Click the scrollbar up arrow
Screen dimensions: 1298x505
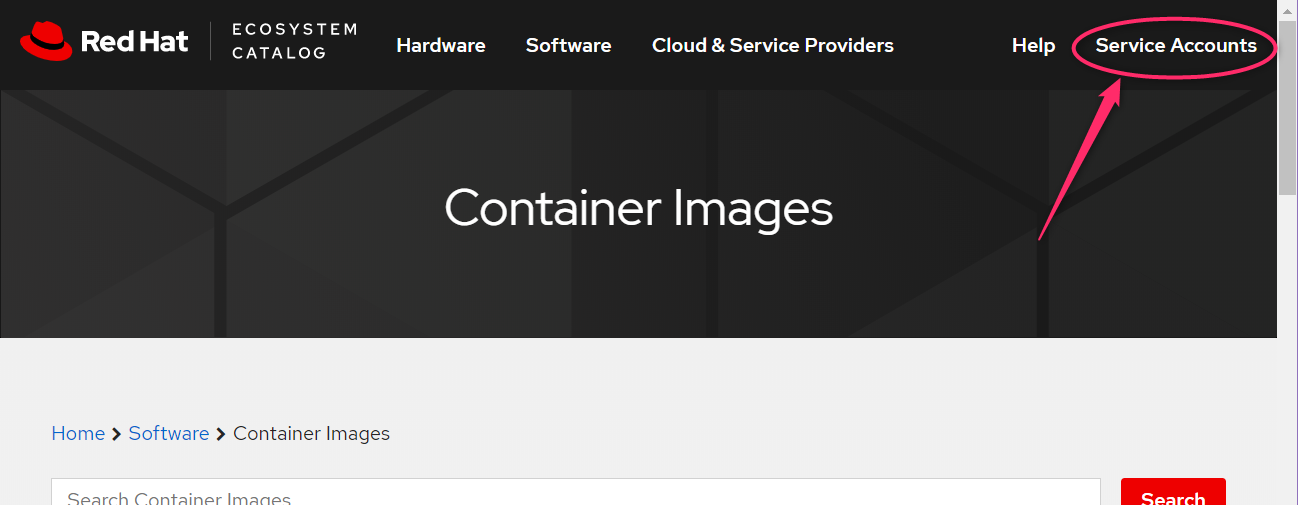pyautogui.click(x=1288, y=9)
